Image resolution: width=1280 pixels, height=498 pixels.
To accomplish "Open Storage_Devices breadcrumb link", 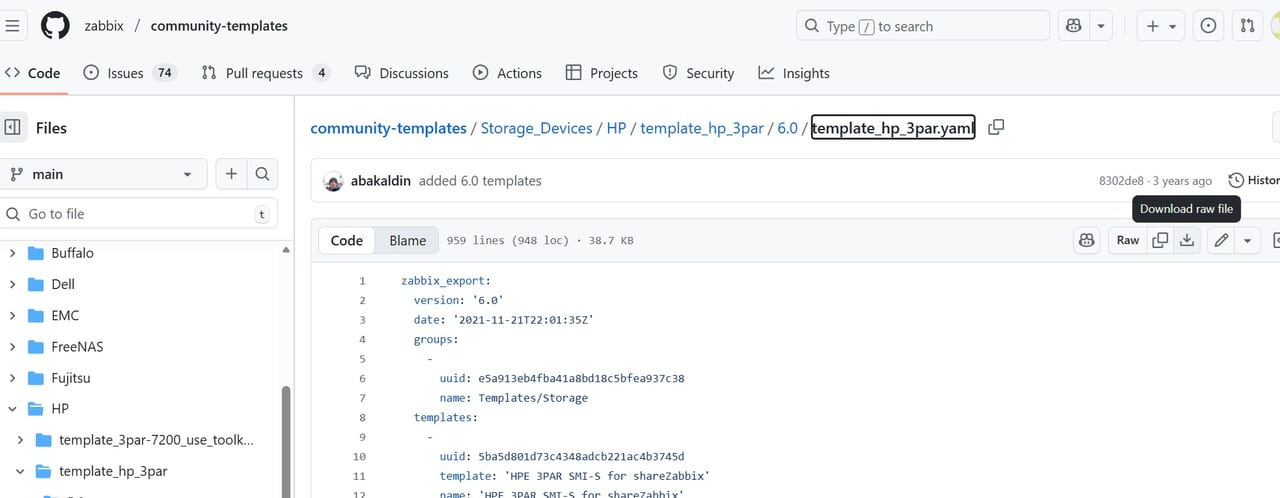I will pyautogui.click(x=536, y=128).
